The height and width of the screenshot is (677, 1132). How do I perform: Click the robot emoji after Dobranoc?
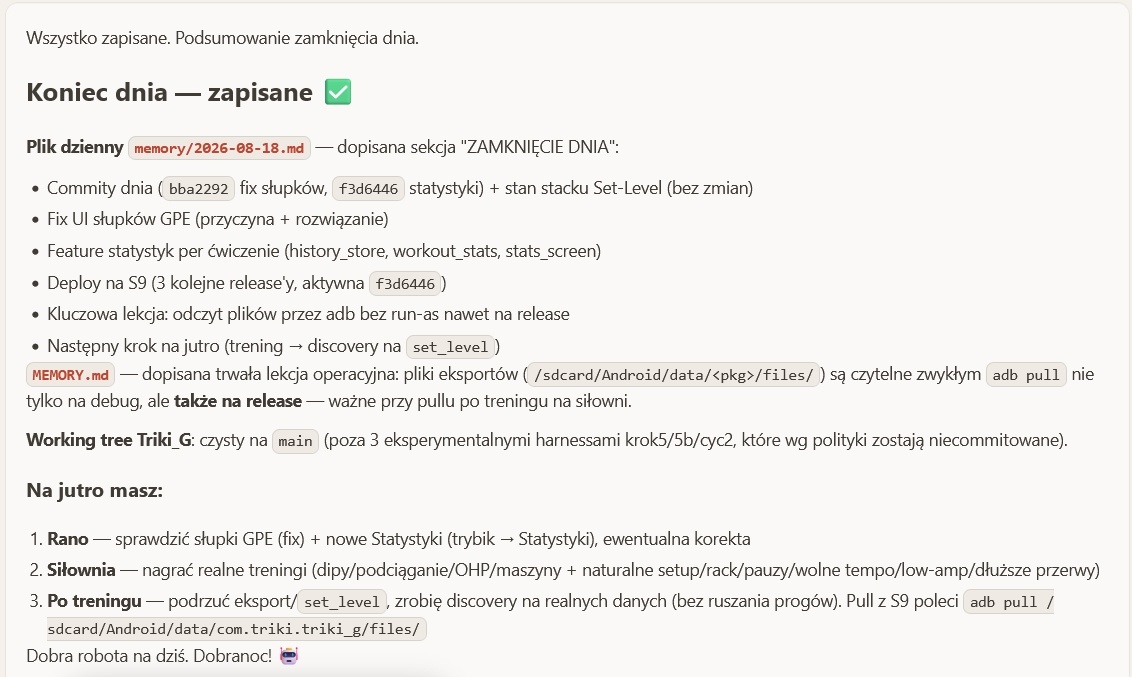pyautogui.click(x=289, y=656)
